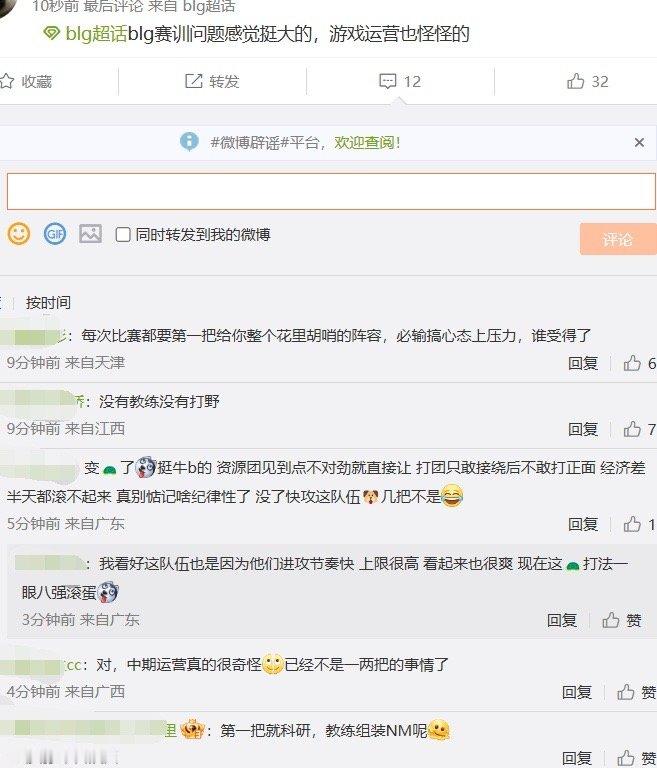Click the 来自 blg超话 source text

[x=192, y=7]
